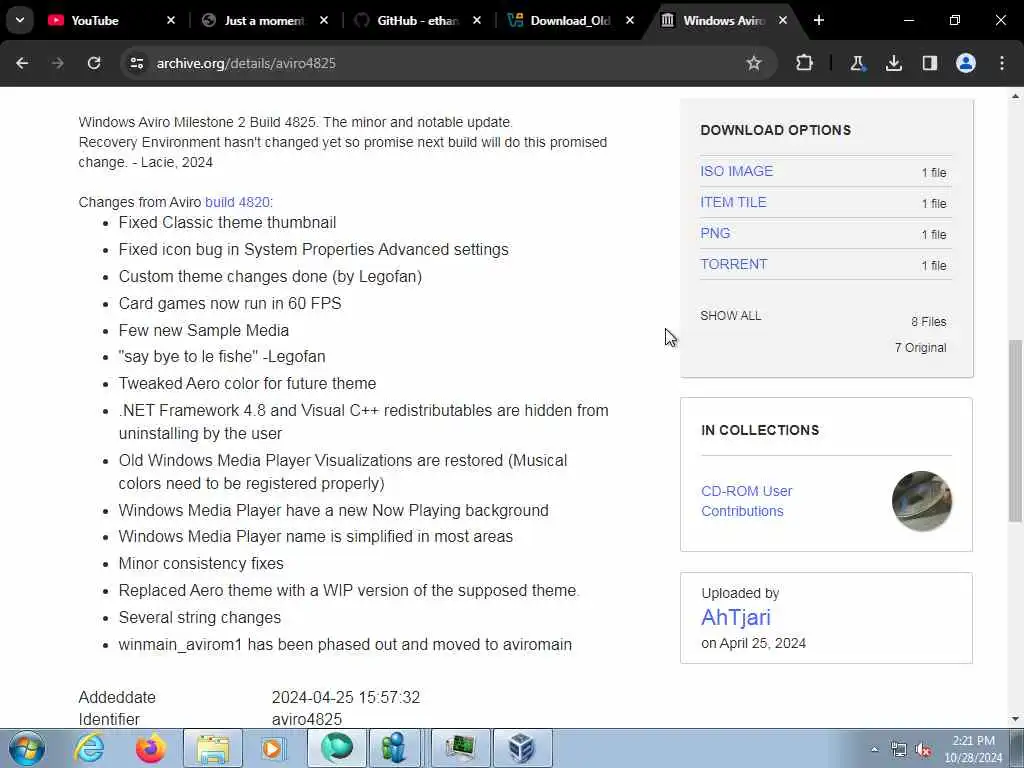Switch to the GitHub - ethan tab
Viewport: 1024px width, 768px height.
click(x=417, y=20)
